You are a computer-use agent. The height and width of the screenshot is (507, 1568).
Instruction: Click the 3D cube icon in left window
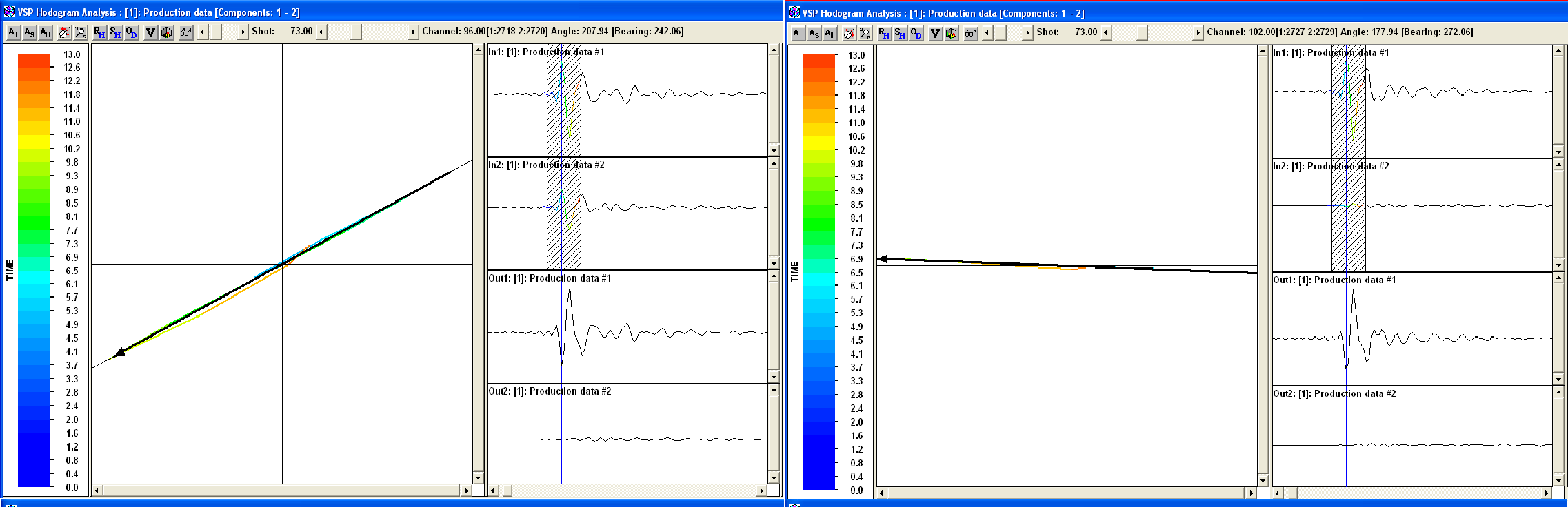coord(166,32)
